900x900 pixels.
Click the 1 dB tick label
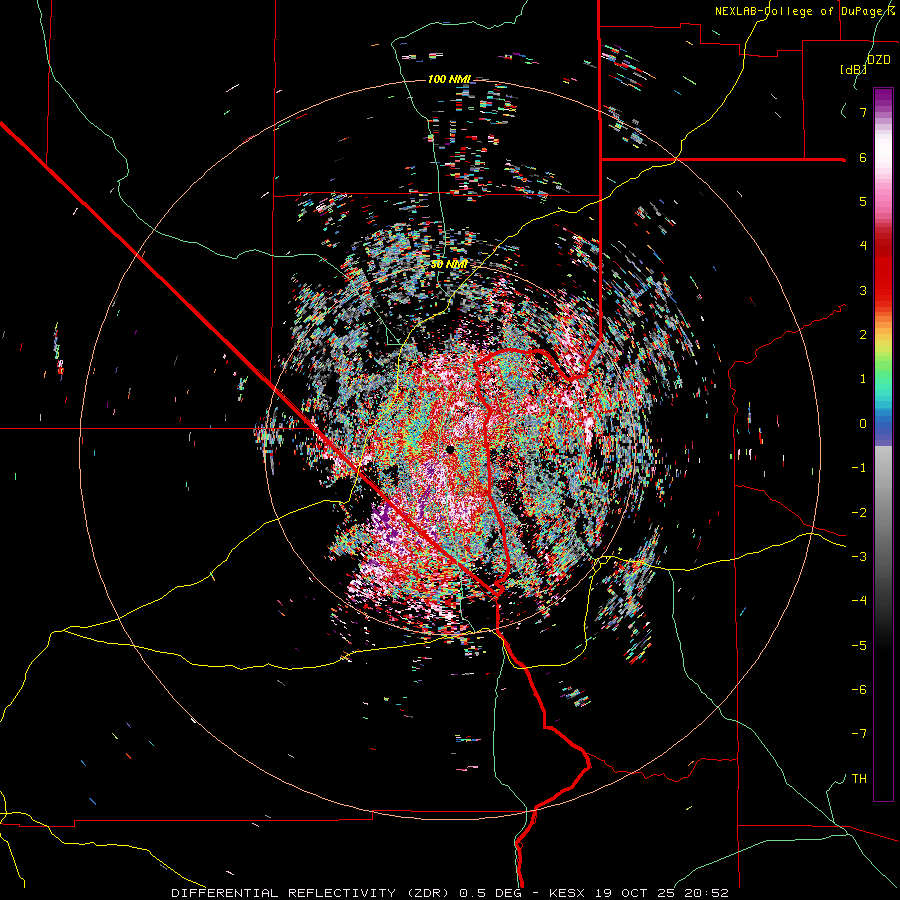coord(863,379)
